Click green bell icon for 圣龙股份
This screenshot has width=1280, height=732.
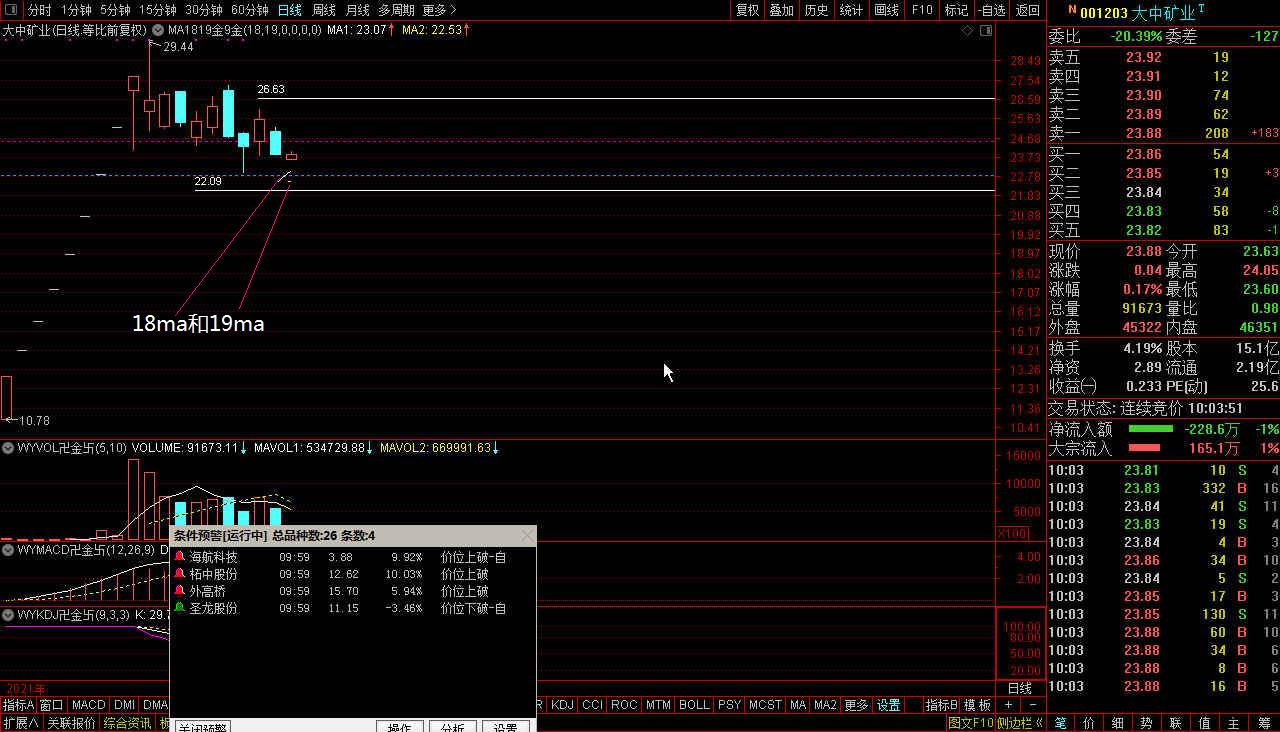tap(180, 608)
